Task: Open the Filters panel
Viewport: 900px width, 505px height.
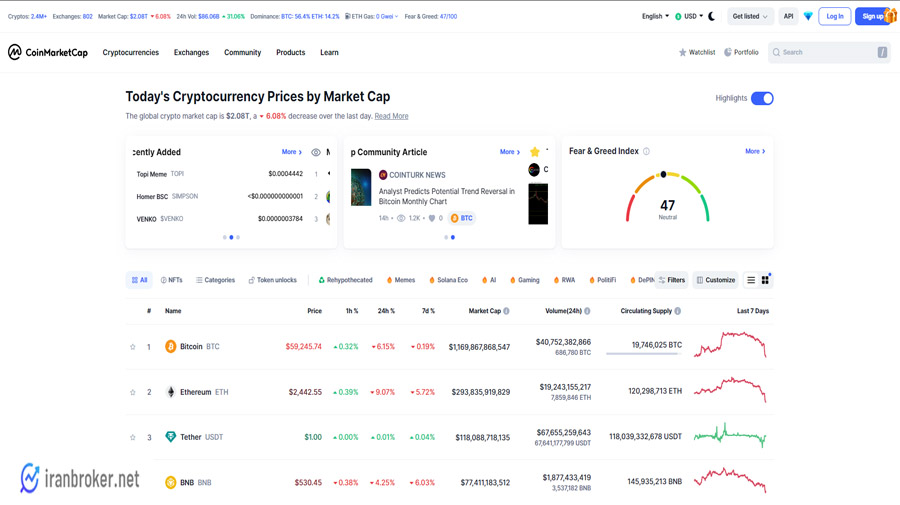Action: click(672, 280)
